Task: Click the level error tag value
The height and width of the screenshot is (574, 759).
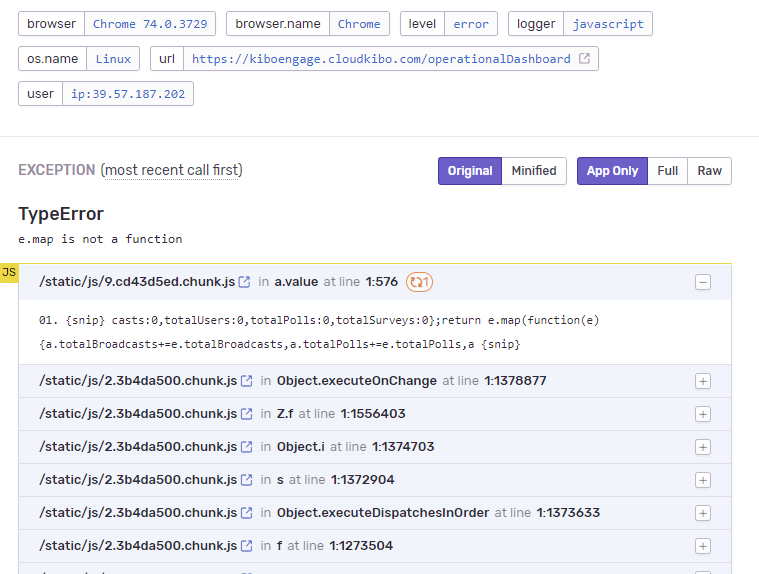Action: (x=471, y=24)
